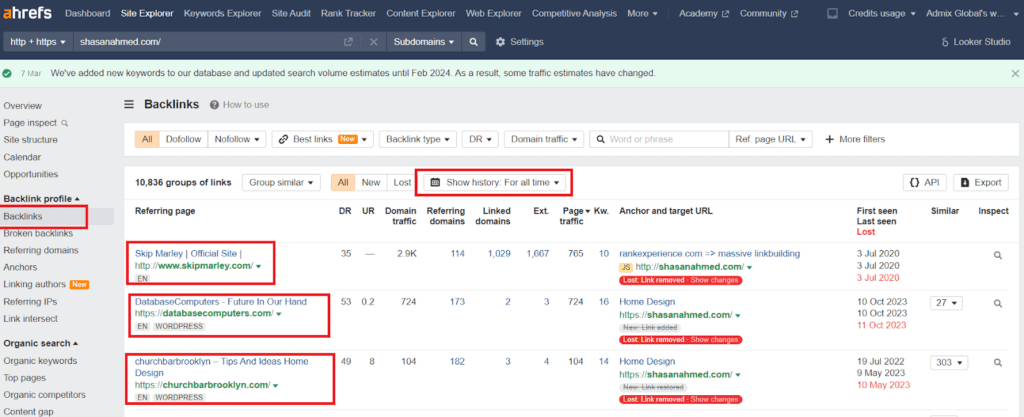The height and width of the screenshot is (417, 1024).
Task: Open How to use help
Action: (239, 104)
